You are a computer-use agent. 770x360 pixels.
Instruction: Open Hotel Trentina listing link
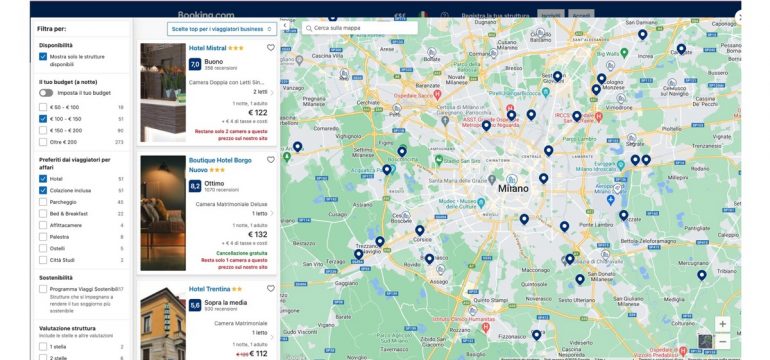point(209,289)
